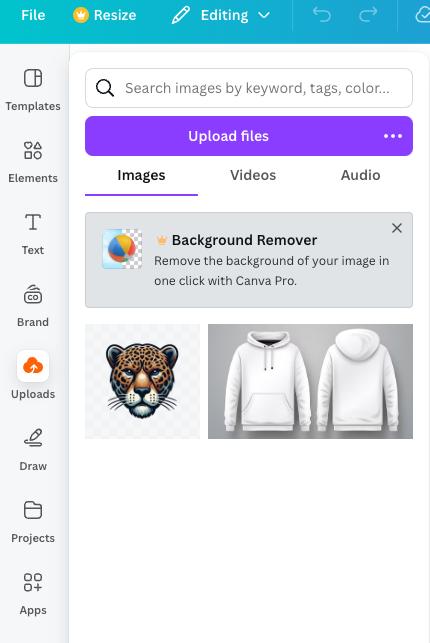Image resolution: width=430 pixels, height=643 pixels.
Task: Click Resize in the top bar
Action: (115, 16)
